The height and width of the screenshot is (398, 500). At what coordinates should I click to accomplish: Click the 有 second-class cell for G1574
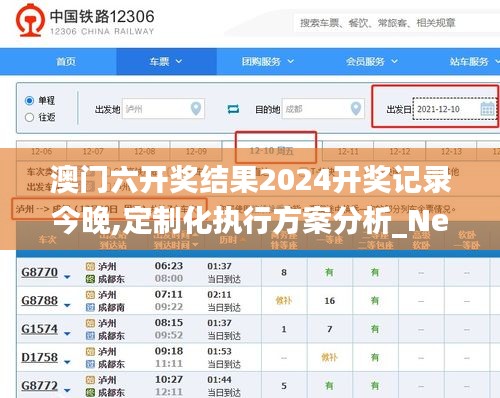pyautogui.click(x=375, y=329)
